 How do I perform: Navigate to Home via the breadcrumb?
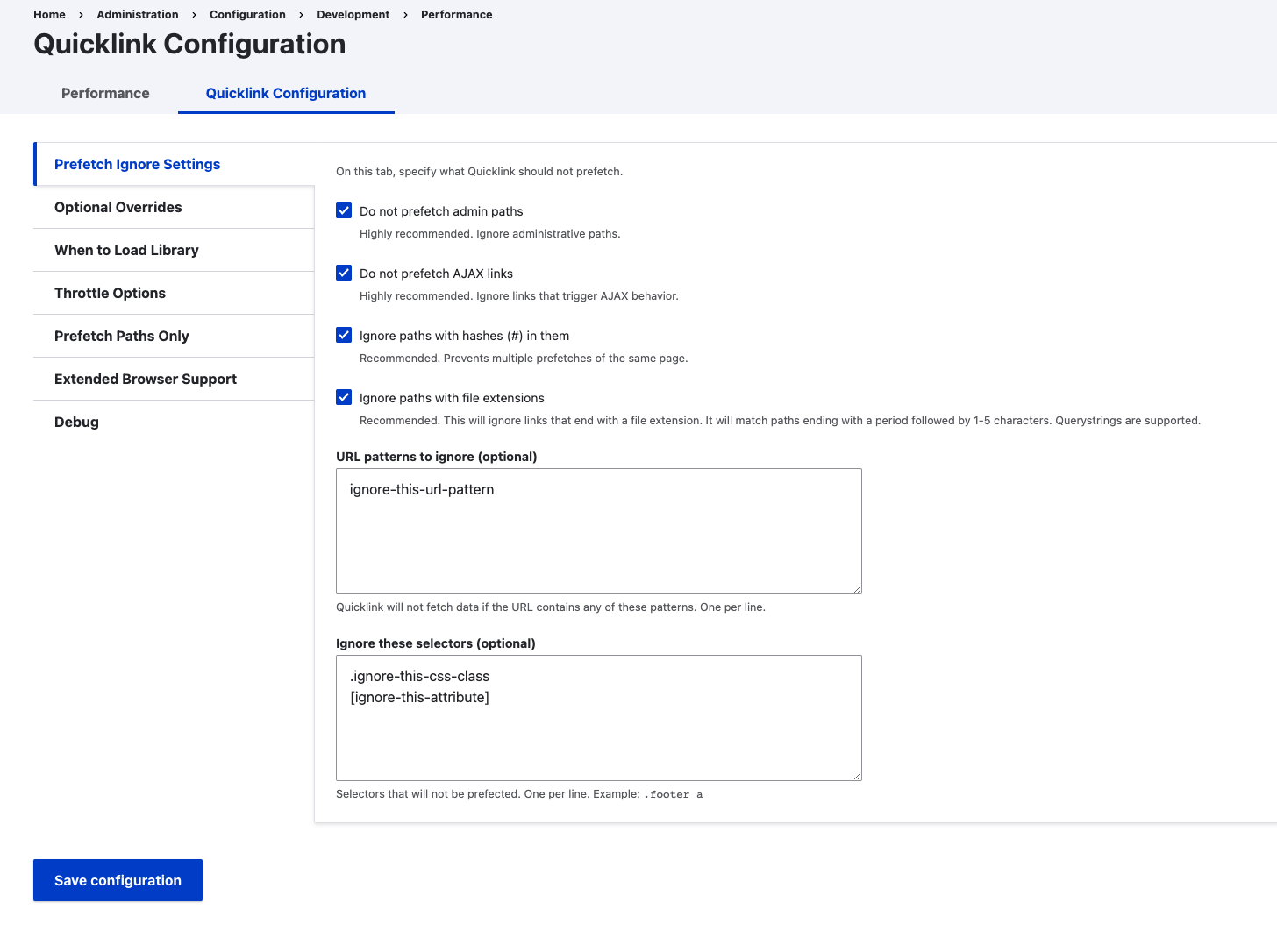pyautogui.click(x=48, y=14)
